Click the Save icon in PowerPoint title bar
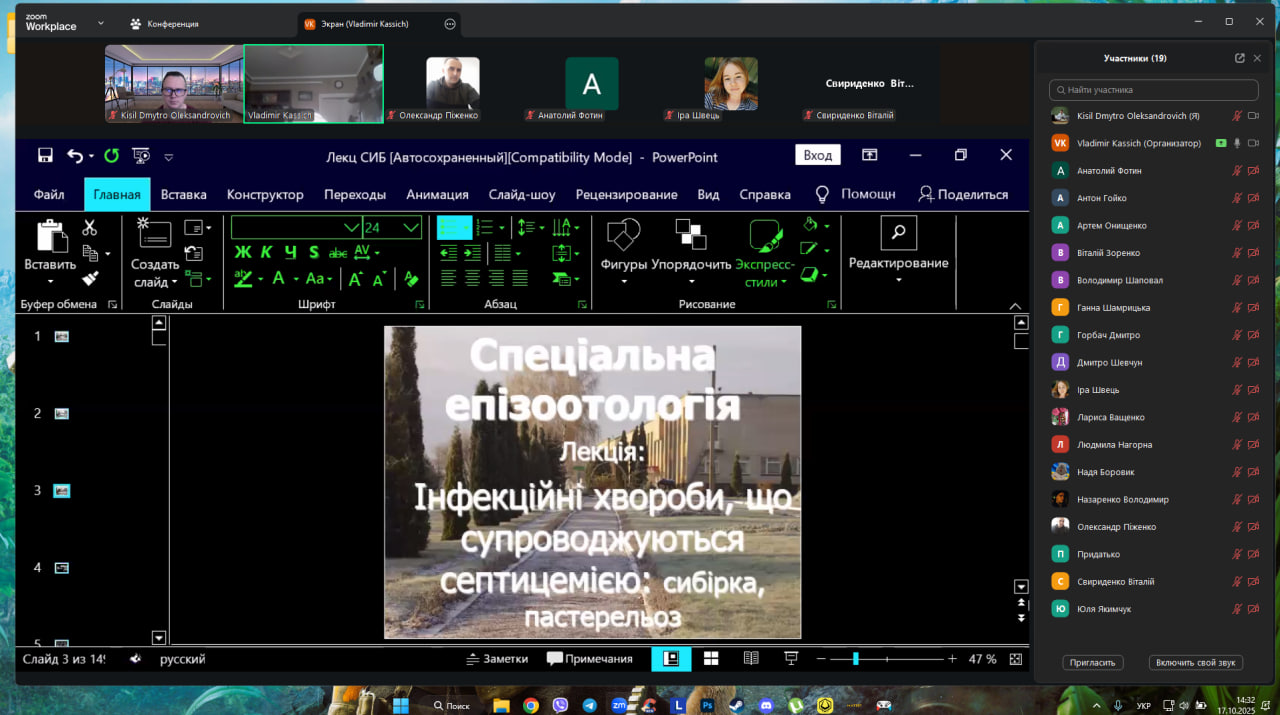Screen dimensions: 1280x715 point(45,155)
